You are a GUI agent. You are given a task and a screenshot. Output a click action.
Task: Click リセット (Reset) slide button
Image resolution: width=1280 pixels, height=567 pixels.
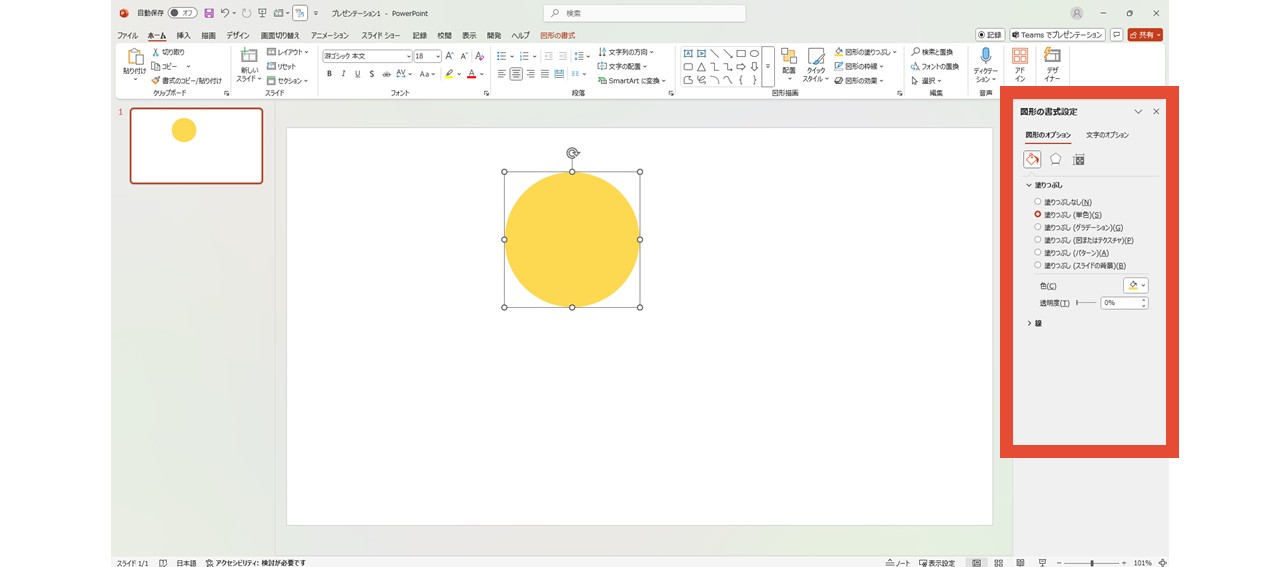(x=281, y=66)
